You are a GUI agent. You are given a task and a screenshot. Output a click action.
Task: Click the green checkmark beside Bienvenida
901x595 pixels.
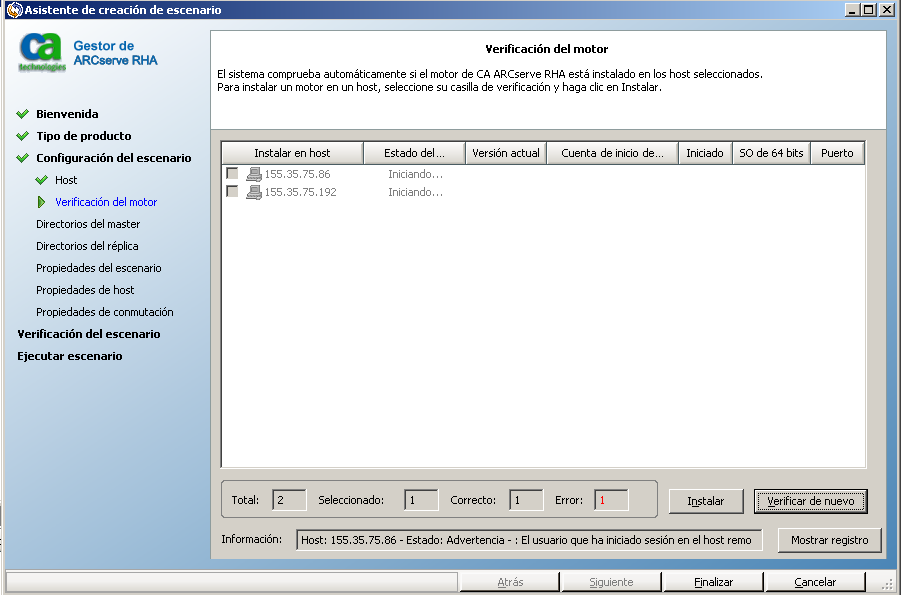coord(22,114)
